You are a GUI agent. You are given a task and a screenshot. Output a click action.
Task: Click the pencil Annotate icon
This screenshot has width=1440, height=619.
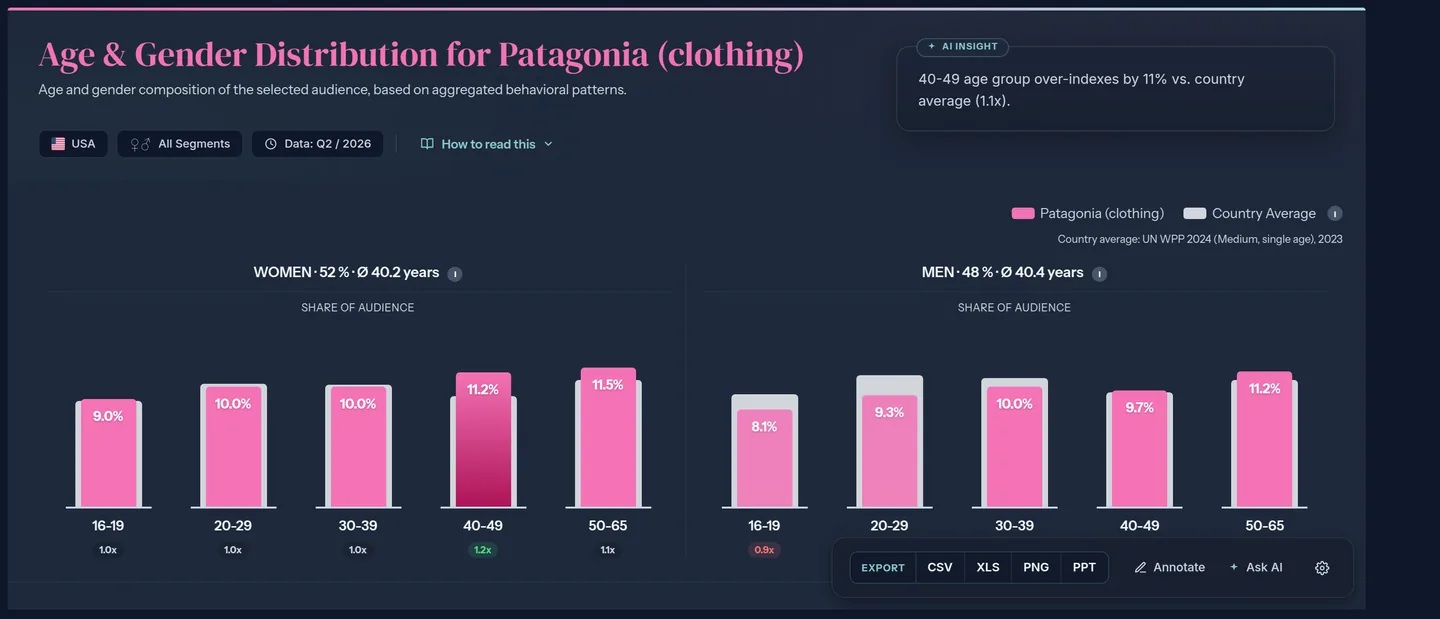1140,567
